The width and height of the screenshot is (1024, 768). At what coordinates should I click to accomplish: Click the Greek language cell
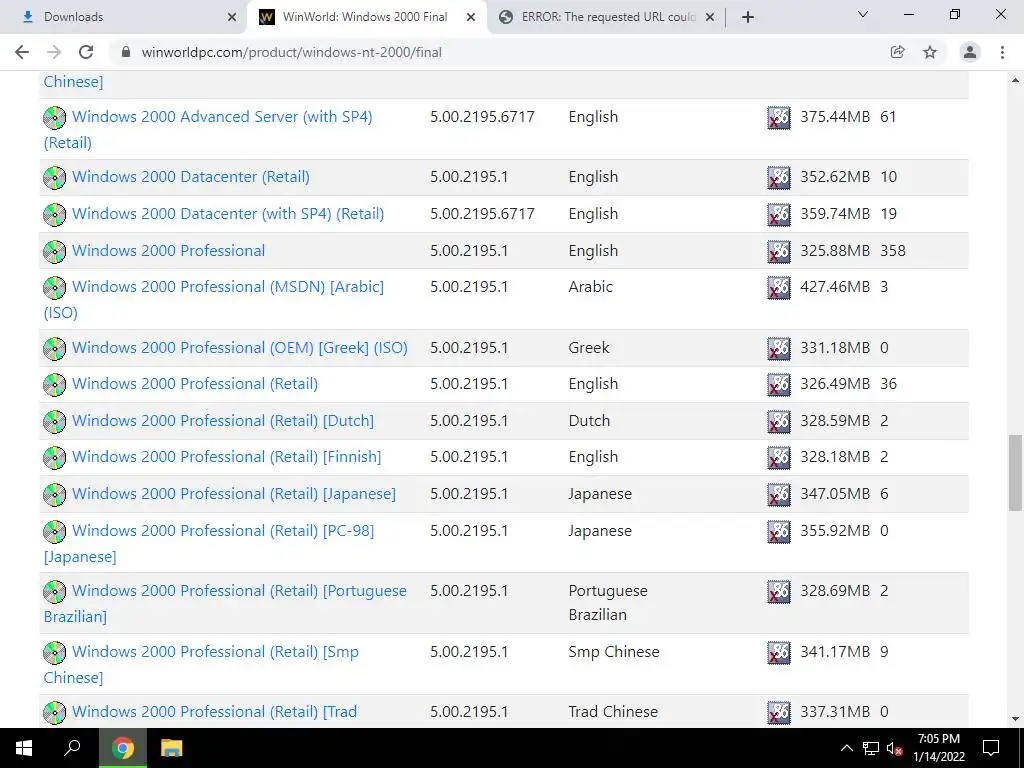[x=588, y=347]
